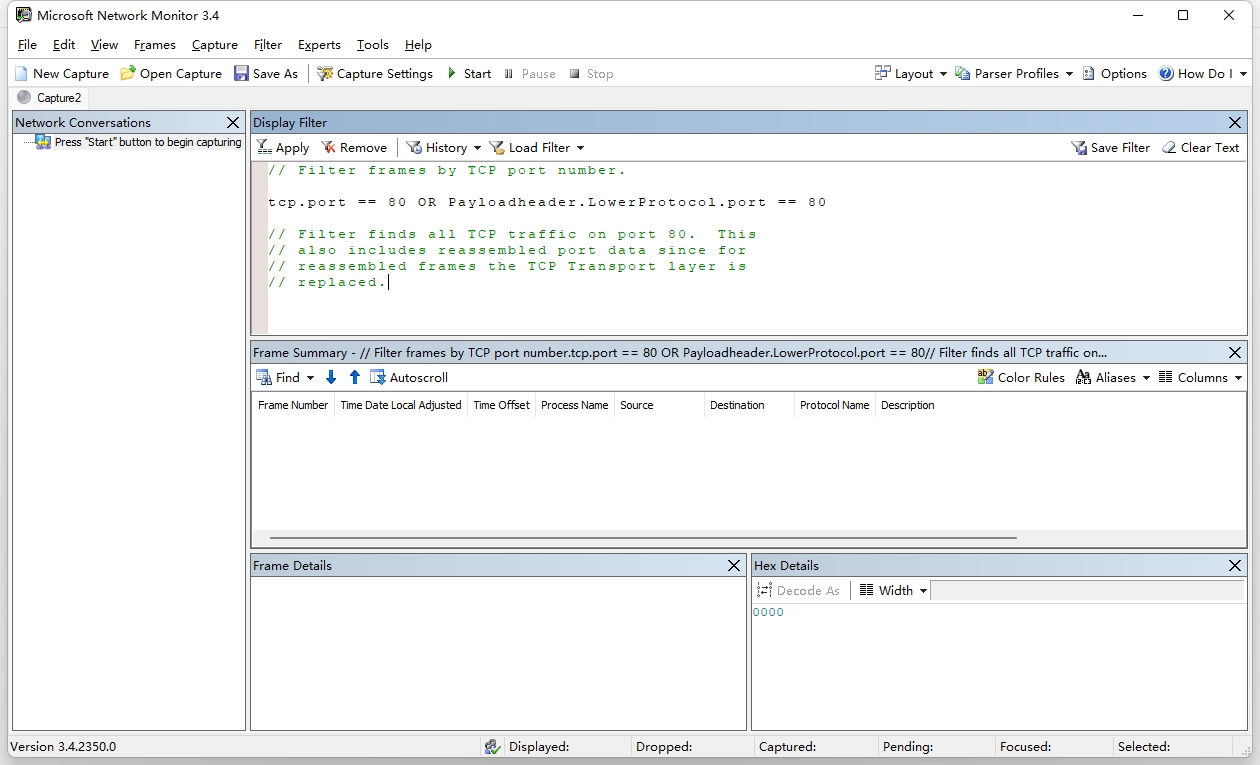Open the Options dialog
Screen dimensions: 1260x765
pos(1114,73)
